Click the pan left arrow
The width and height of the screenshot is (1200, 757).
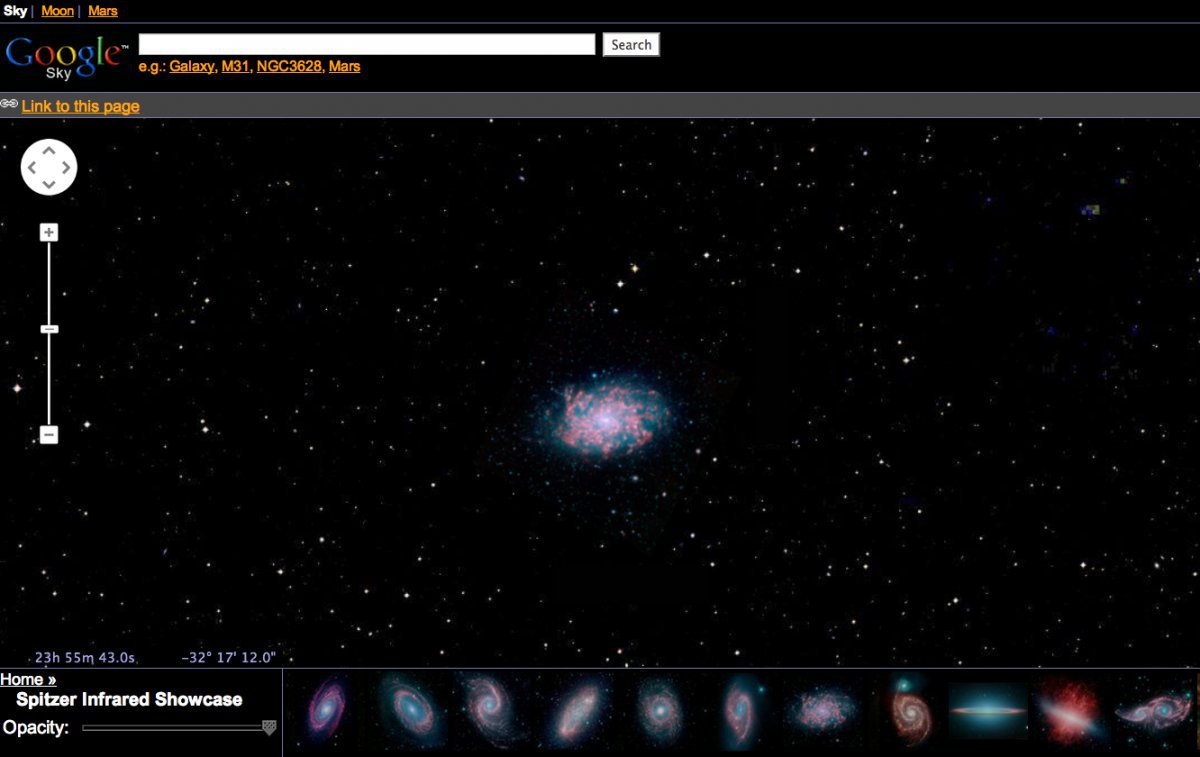coord(32,168)
